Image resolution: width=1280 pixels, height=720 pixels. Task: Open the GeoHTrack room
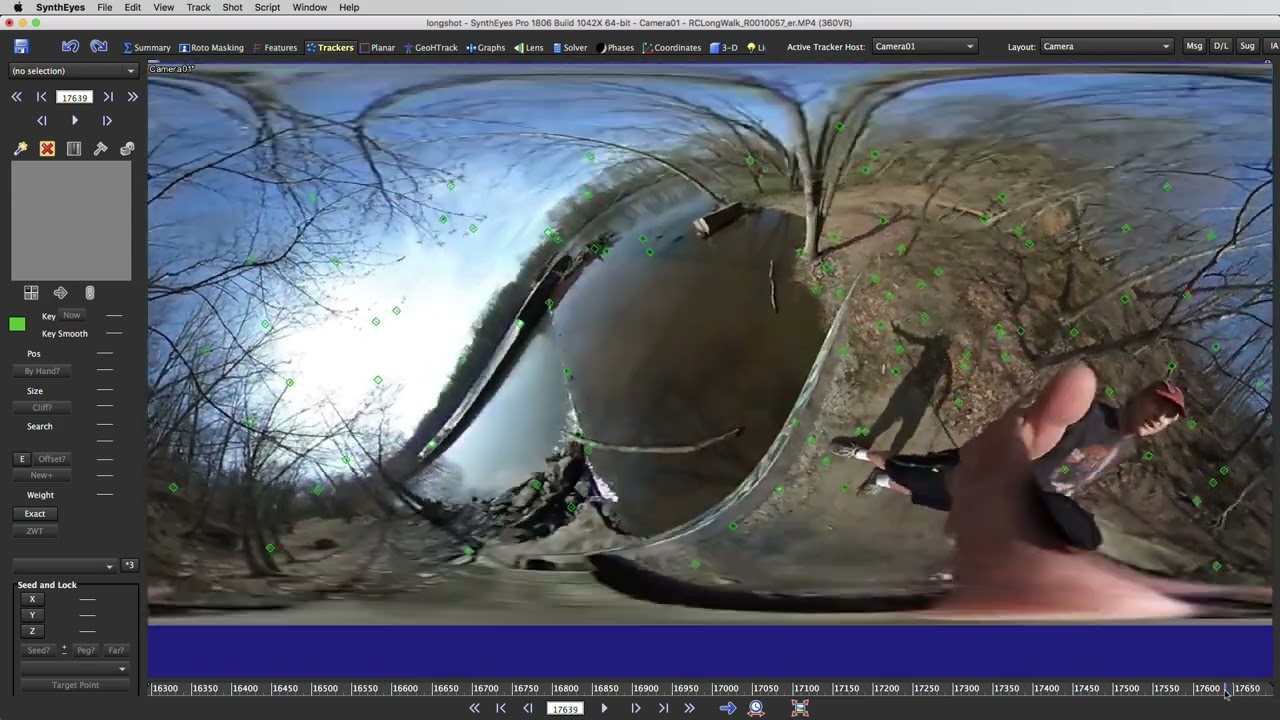tap(430, 47)
